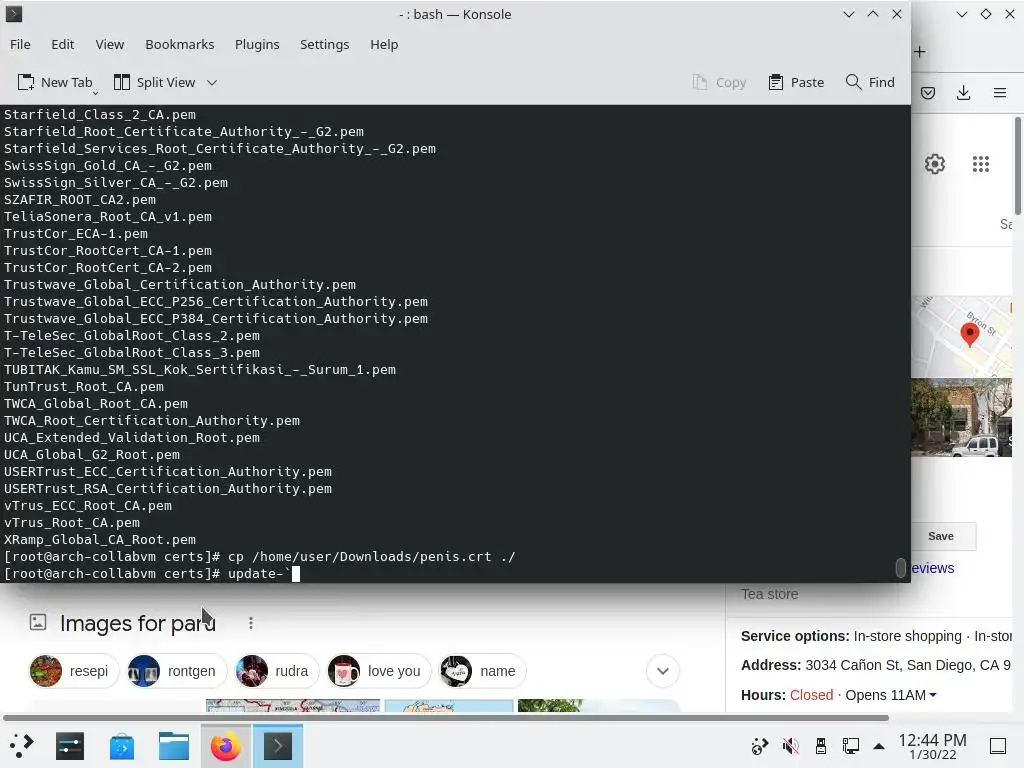The width and height of the screenshot is (1024, 768).
Task: Click the removable devices tray icon
Action: [x=821, y=746]
